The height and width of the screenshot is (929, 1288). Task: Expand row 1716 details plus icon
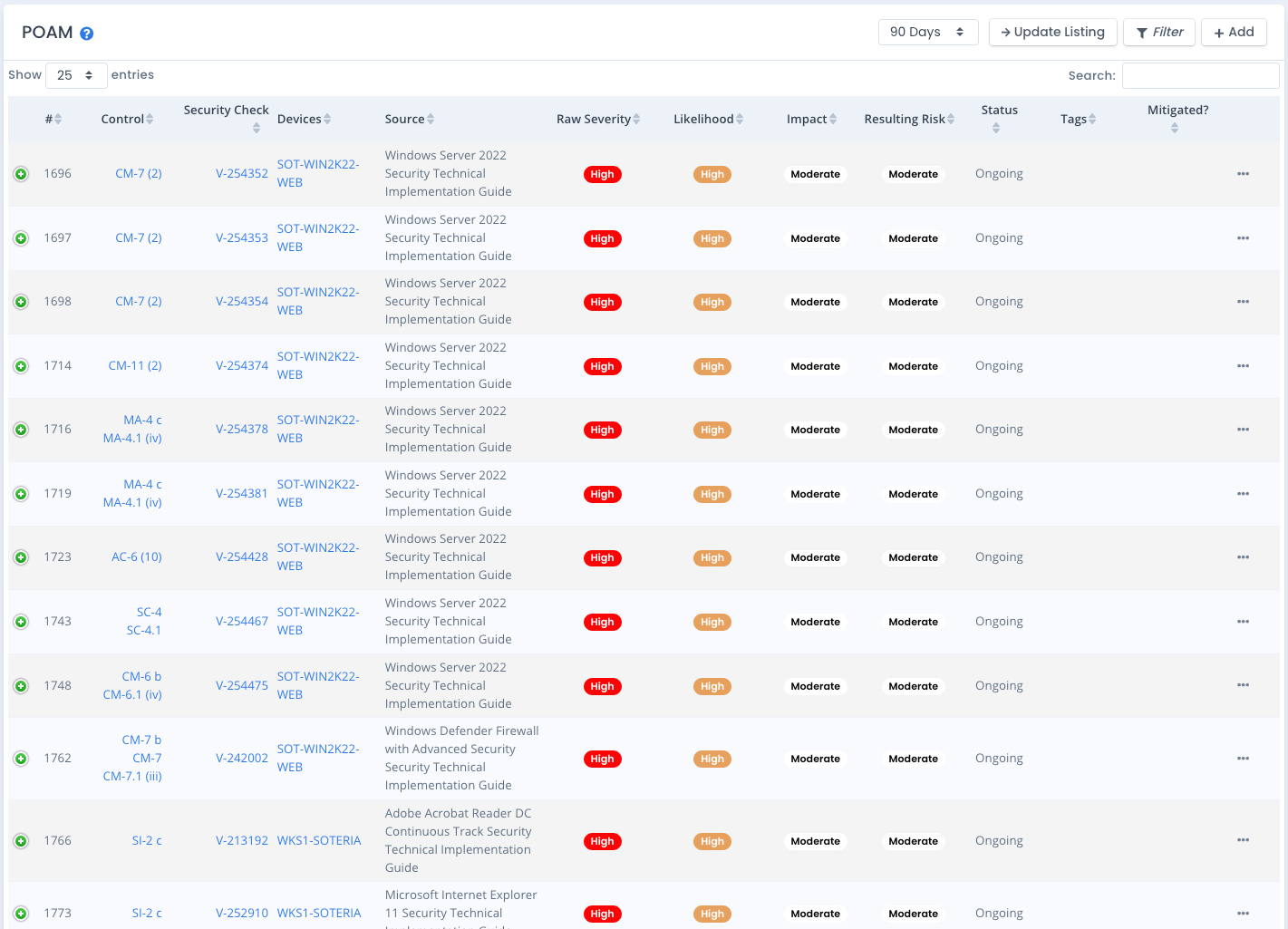pos(21,430)
